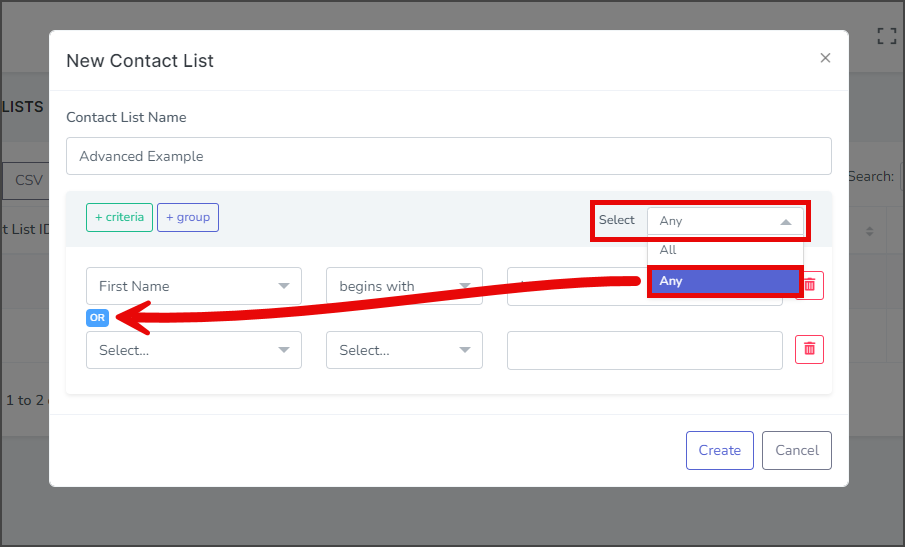Add a new criteria group
The image size is (905, 547).
[188, 218]
